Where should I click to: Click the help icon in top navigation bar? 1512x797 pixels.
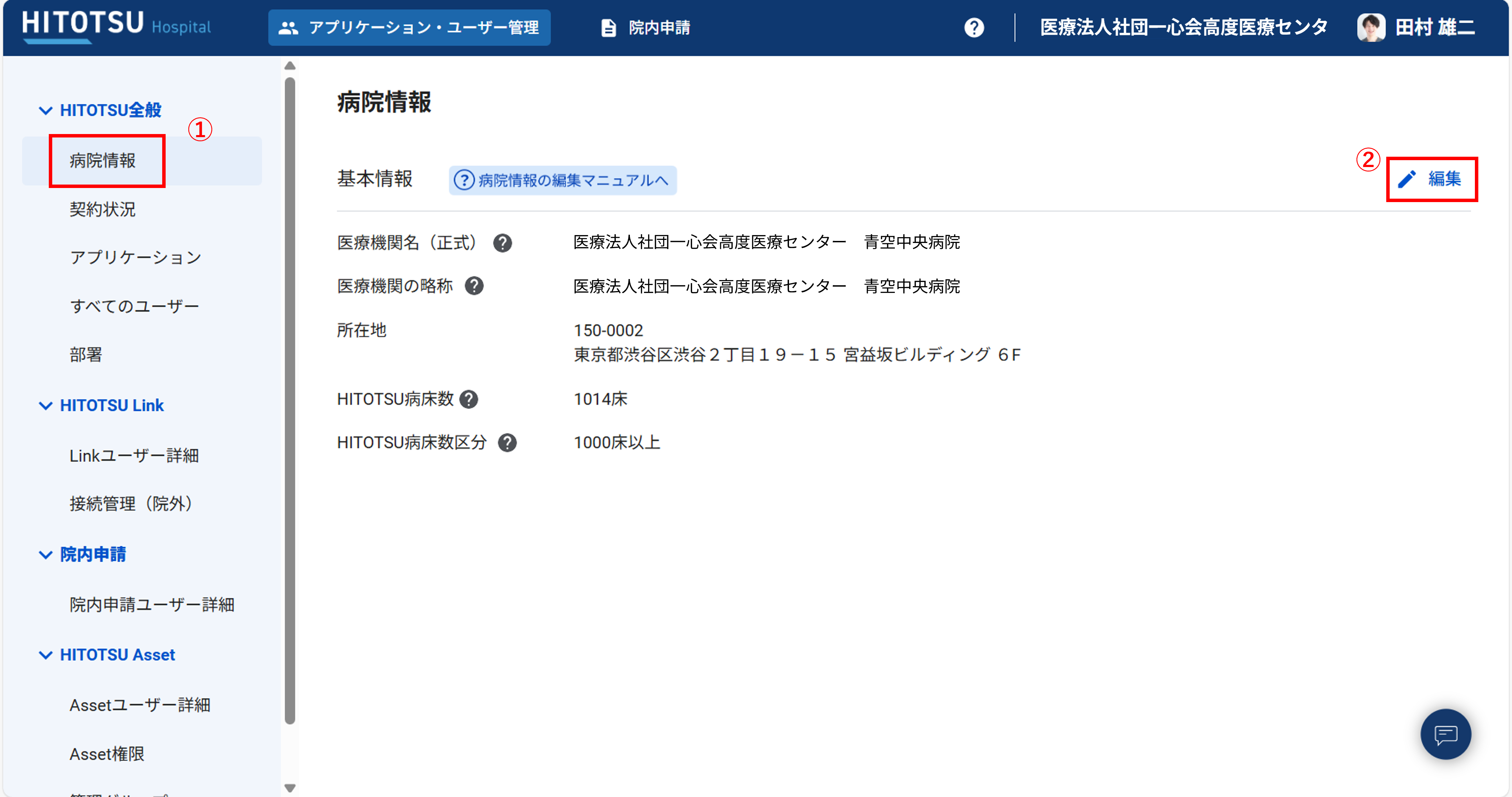[974, 27]
